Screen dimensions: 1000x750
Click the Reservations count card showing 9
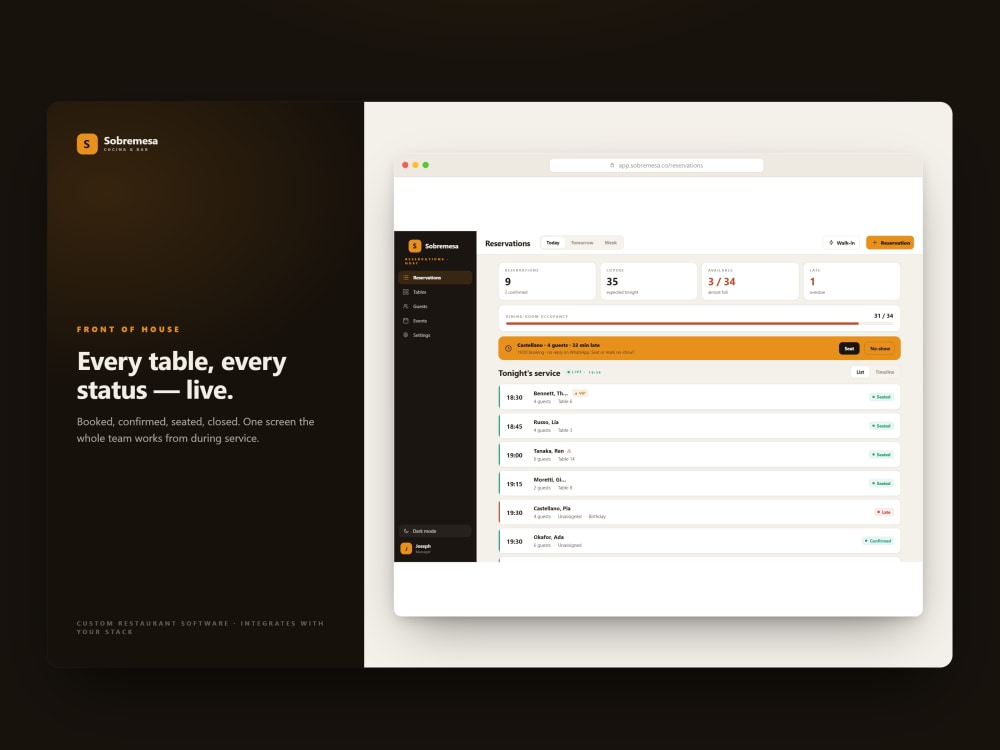pyautogui.click(x=547, y=281)
